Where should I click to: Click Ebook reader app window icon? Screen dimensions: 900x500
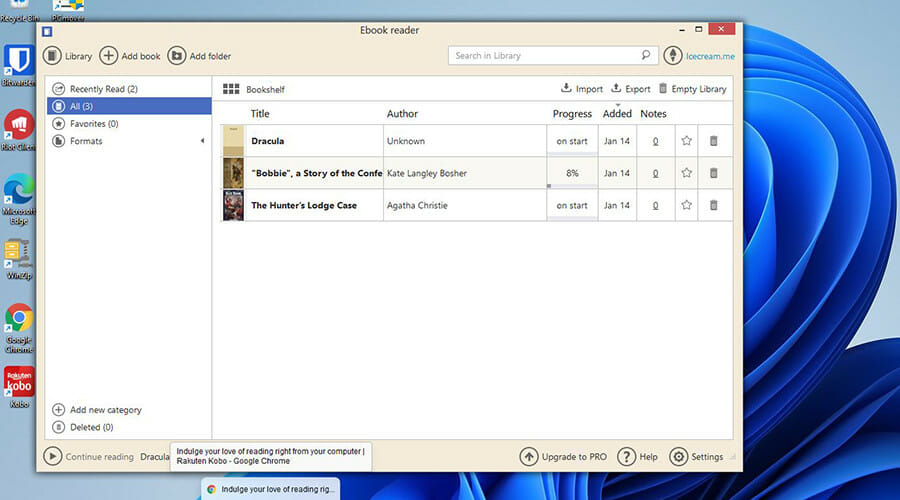(47, 32)
